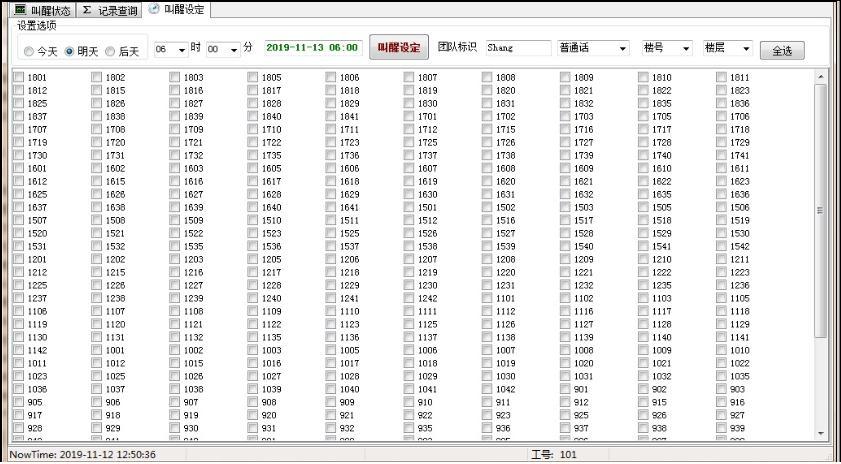This screenshot has height=464, width=841.
Task: Enable checkbox for room 1242
Action: click(x=409, y=298)
